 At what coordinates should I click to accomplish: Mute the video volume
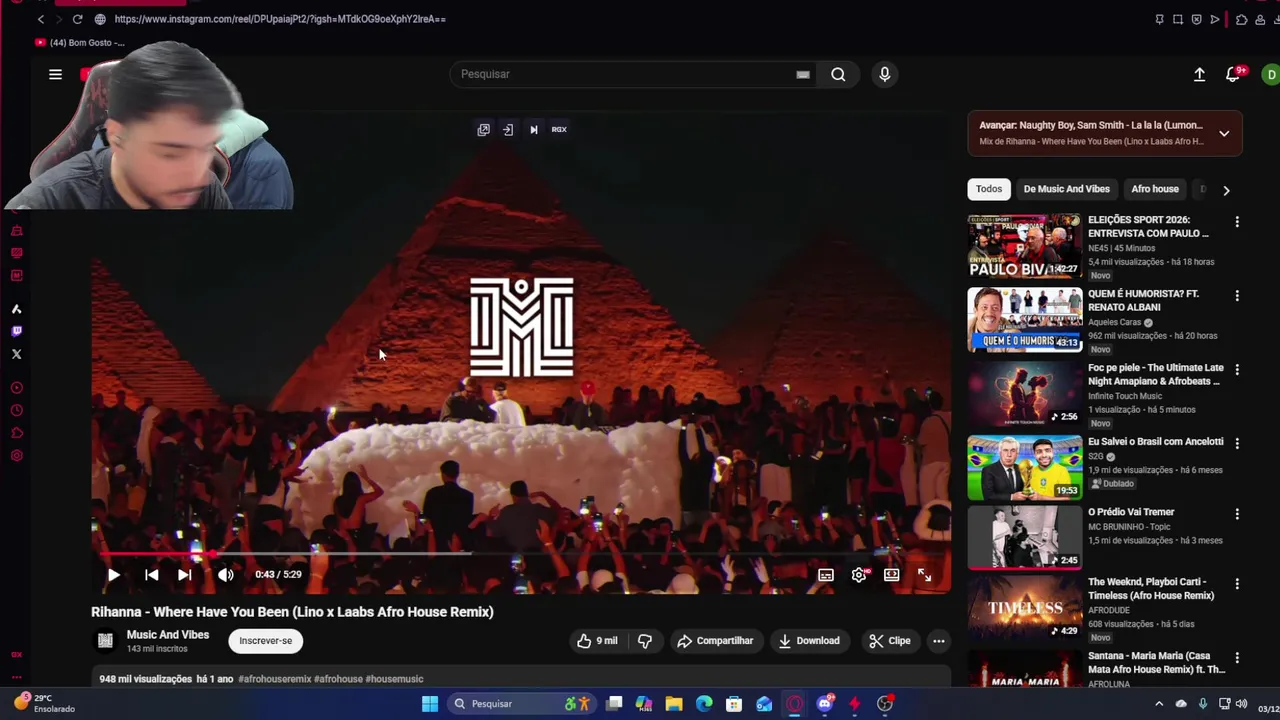click(226, 575)
